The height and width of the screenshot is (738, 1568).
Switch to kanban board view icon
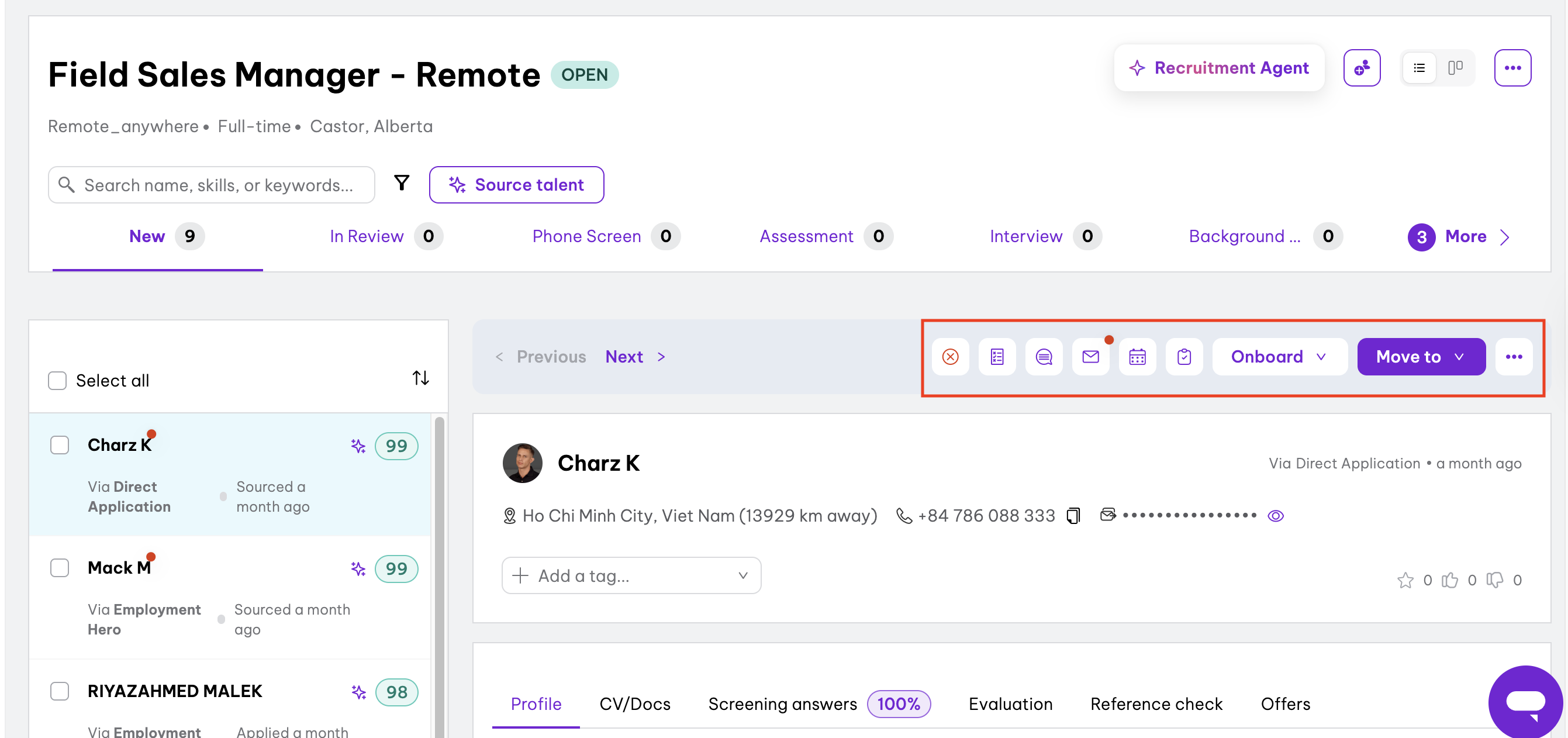1455,68
